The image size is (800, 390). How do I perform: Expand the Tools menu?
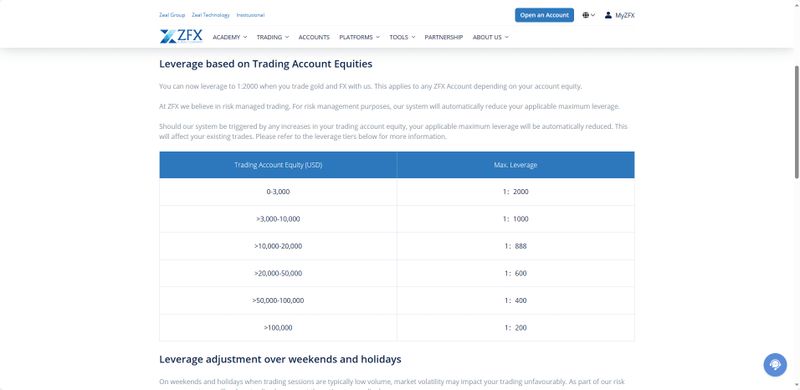click(402, 37)
